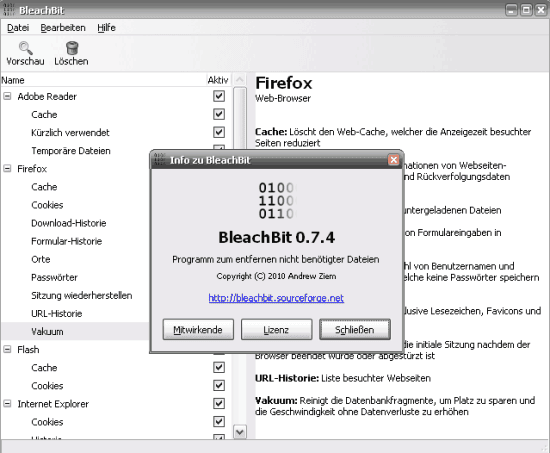Screen dimensions: 550x453
Task: Click the Mitwirkende button
Action: click(x=198, y=329)
